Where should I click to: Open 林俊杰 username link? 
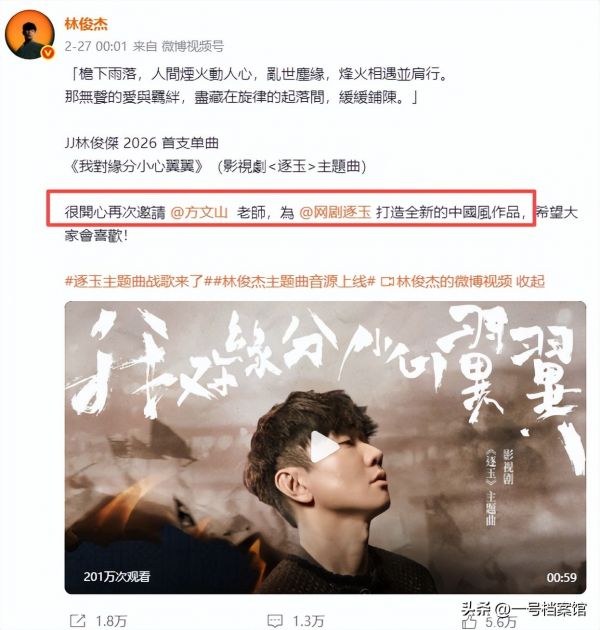[x=86, y=25]
